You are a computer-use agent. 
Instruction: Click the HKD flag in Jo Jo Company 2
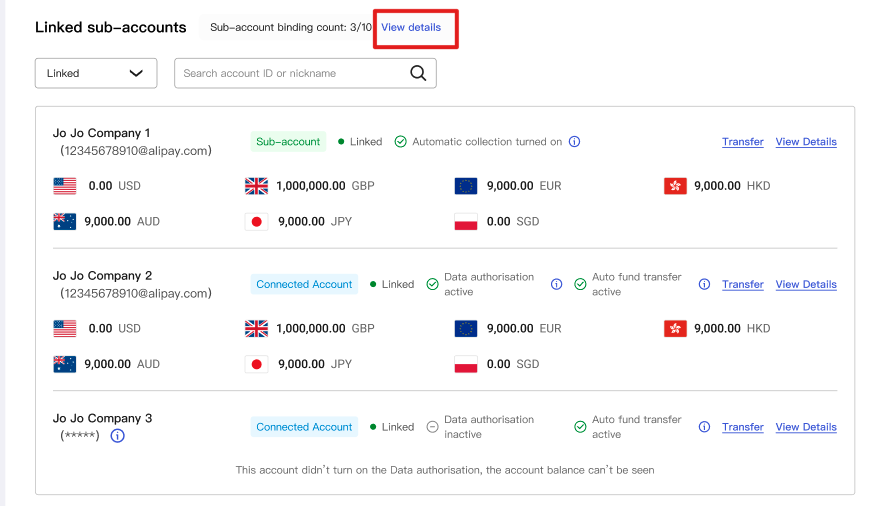675,328
